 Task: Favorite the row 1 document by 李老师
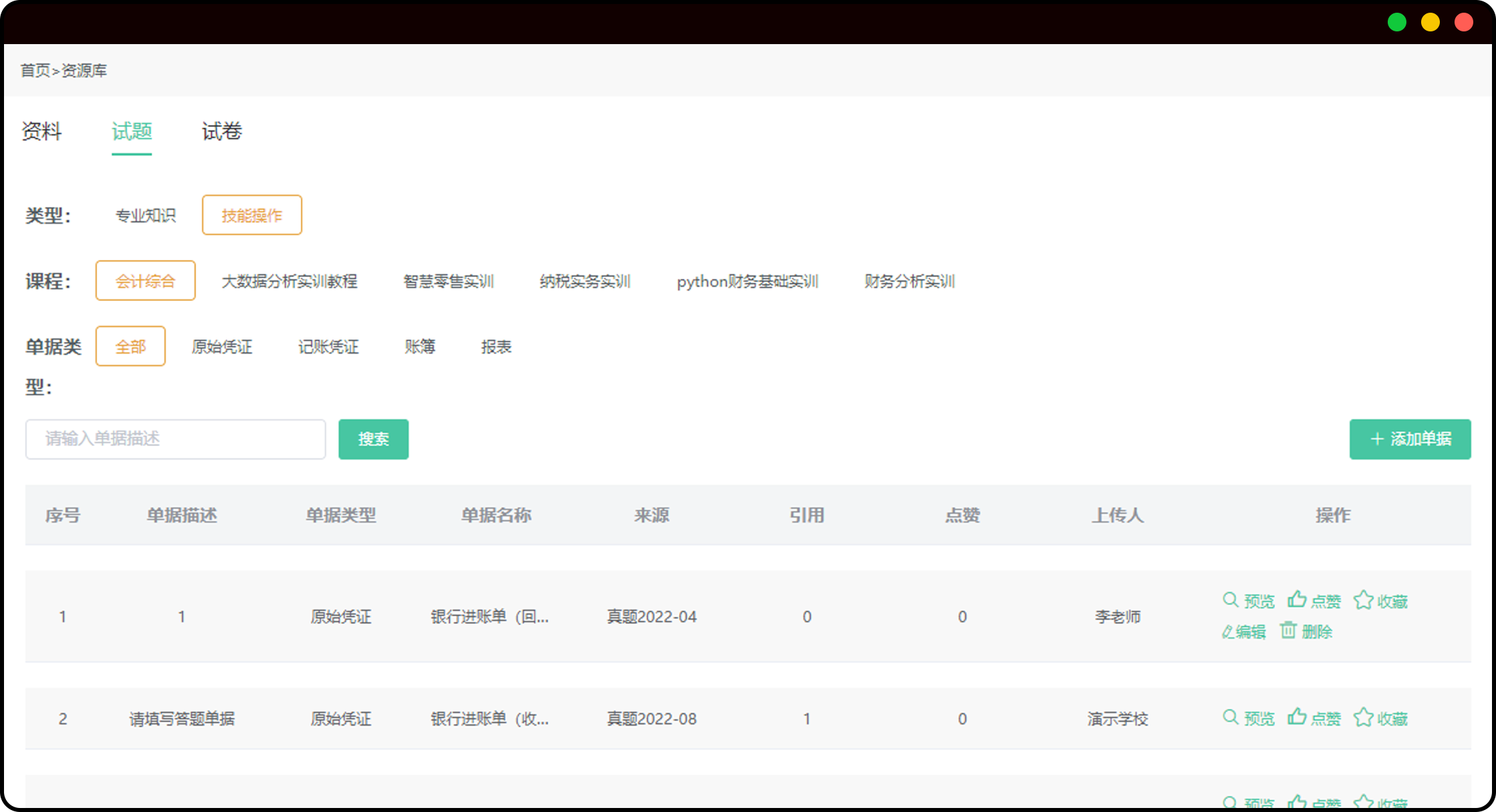click(x=1381, y=601)
